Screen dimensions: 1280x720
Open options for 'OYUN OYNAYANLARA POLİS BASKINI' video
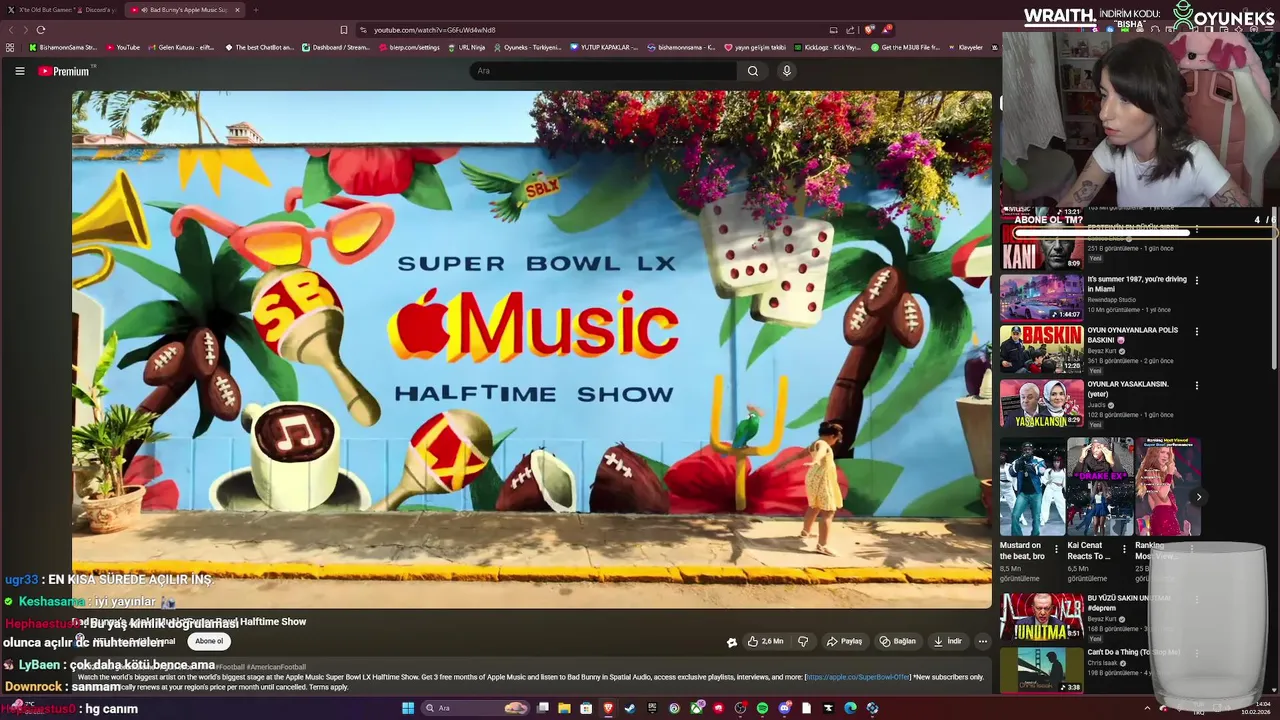tap(1197, 331)
